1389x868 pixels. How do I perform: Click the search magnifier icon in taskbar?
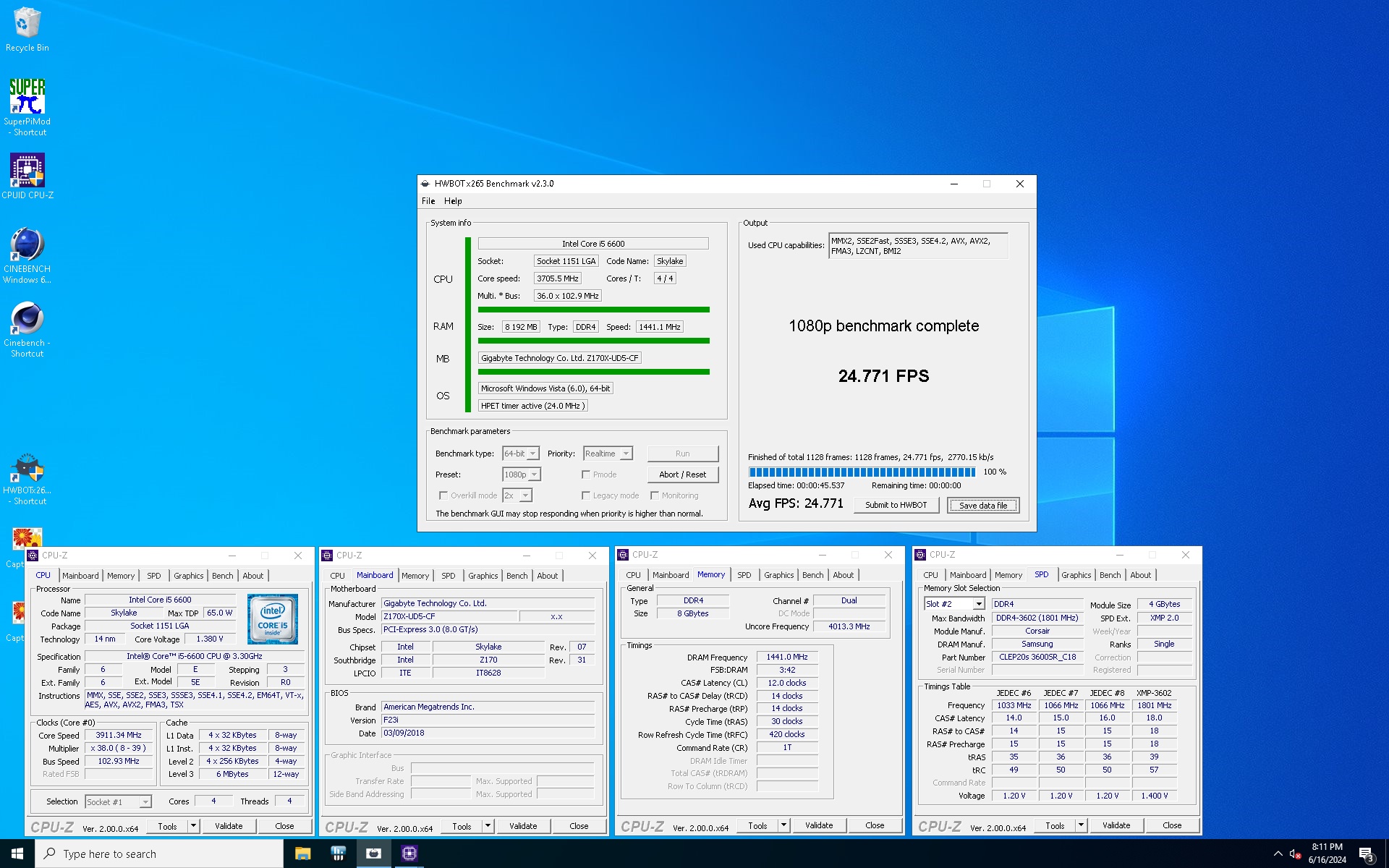(50, 854)
